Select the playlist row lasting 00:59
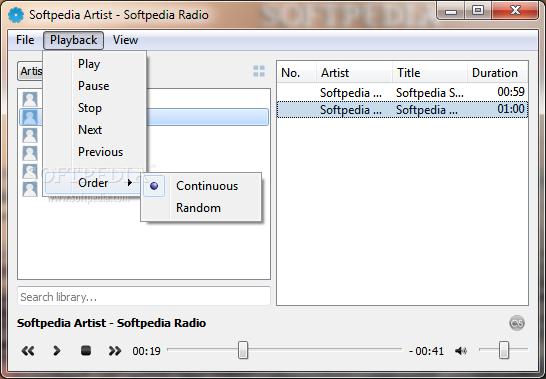 tap(403, 92)
